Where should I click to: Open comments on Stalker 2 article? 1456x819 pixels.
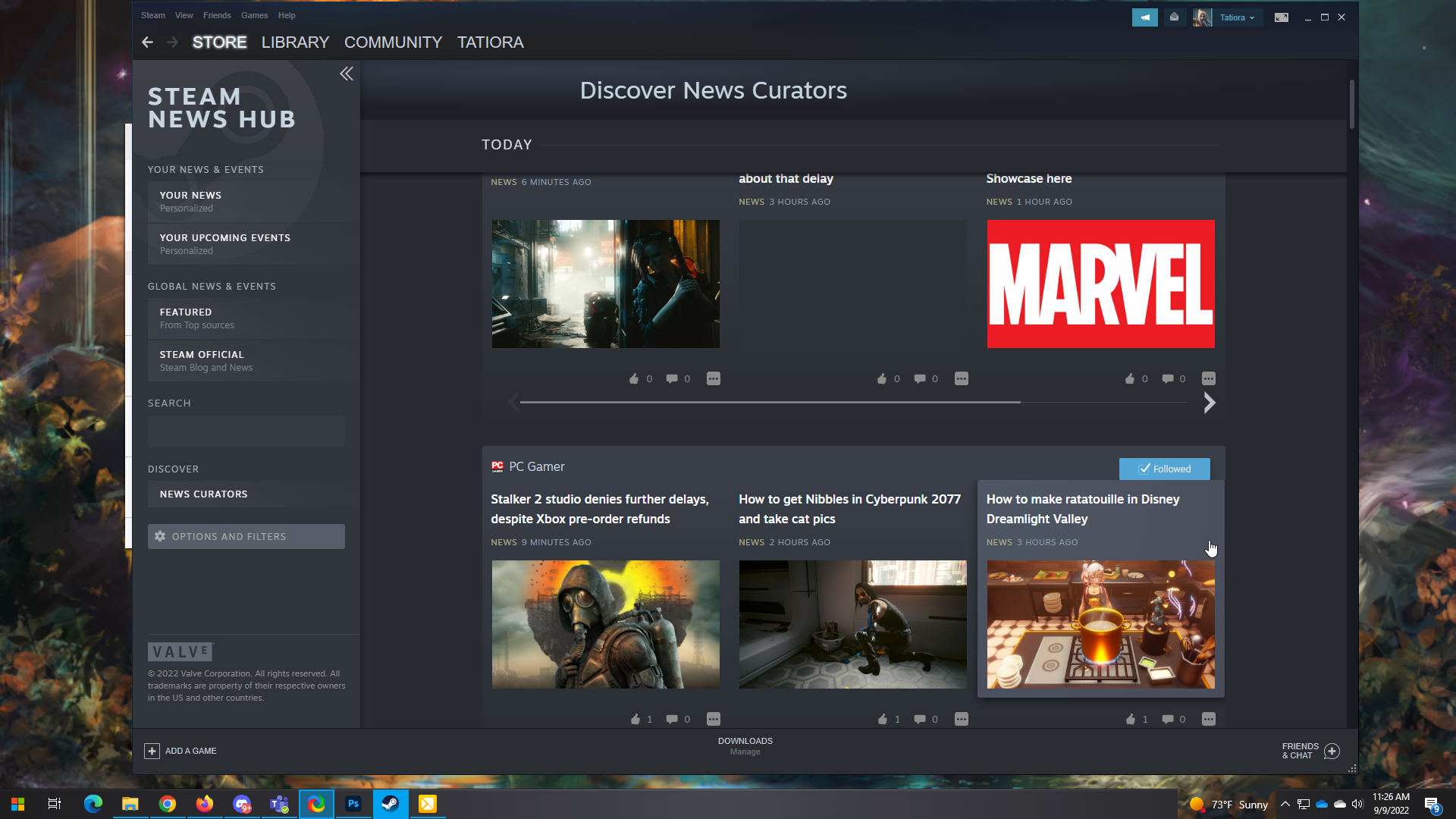672,719
